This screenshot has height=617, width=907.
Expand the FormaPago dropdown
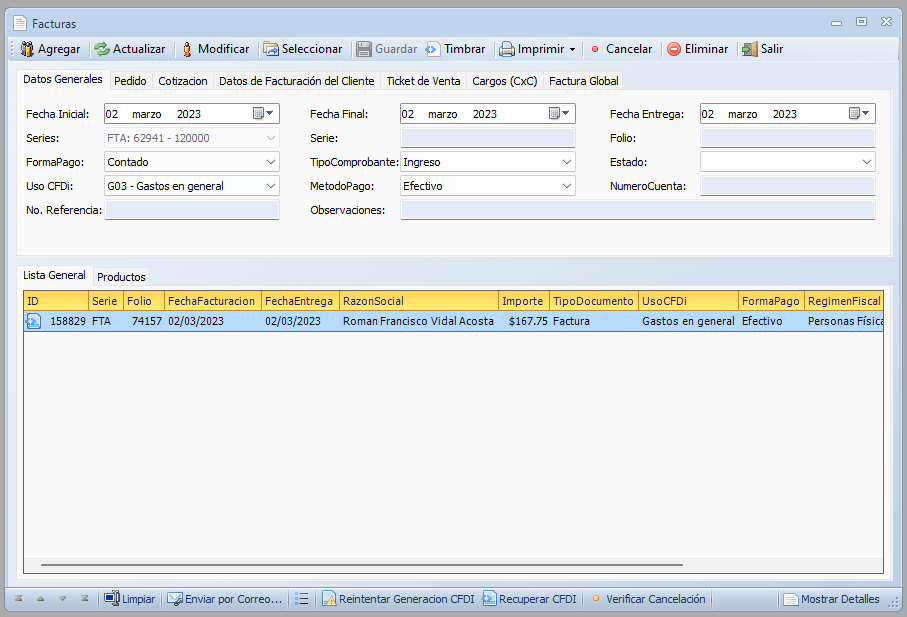(x=271, y=162)
